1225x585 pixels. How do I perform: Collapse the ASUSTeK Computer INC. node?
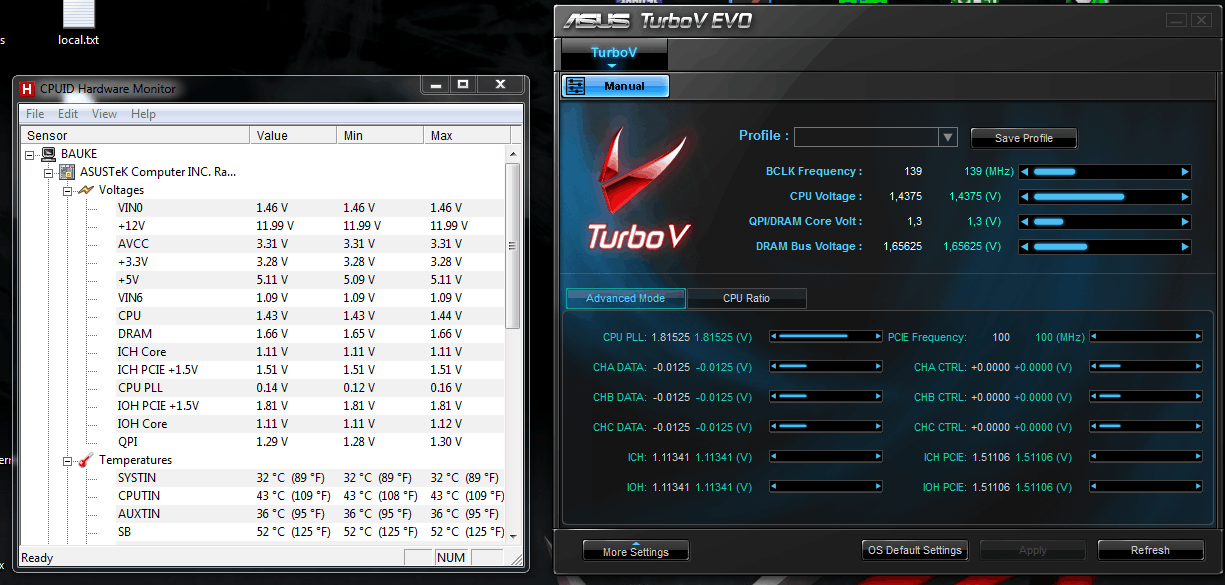[48, 172]
